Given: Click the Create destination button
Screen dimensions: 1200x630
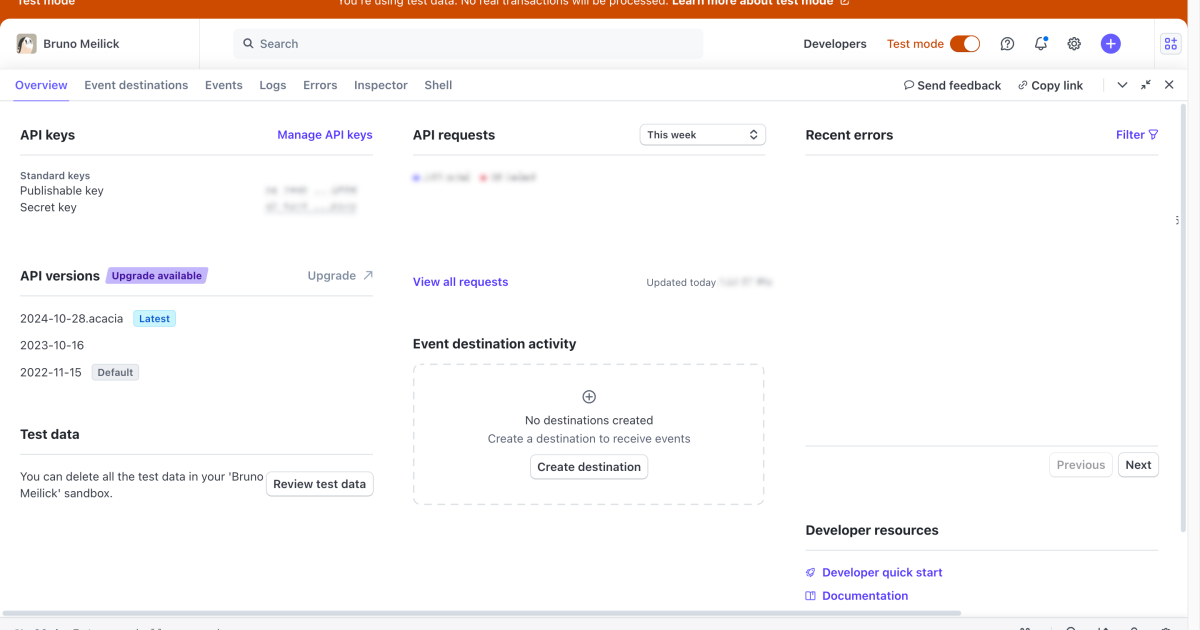Looking at the screenshot, I should click(x=589, y=467).
